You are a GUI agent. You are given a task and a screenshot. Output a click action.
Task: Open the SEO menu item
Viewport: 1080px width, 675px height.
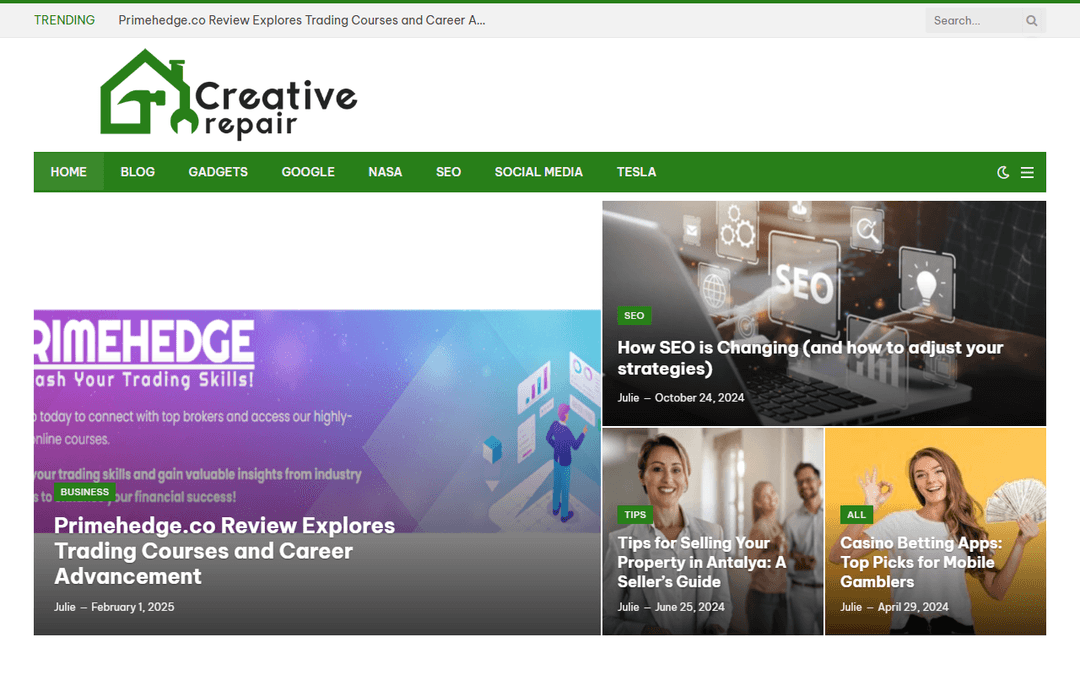(x=448, y=172)
